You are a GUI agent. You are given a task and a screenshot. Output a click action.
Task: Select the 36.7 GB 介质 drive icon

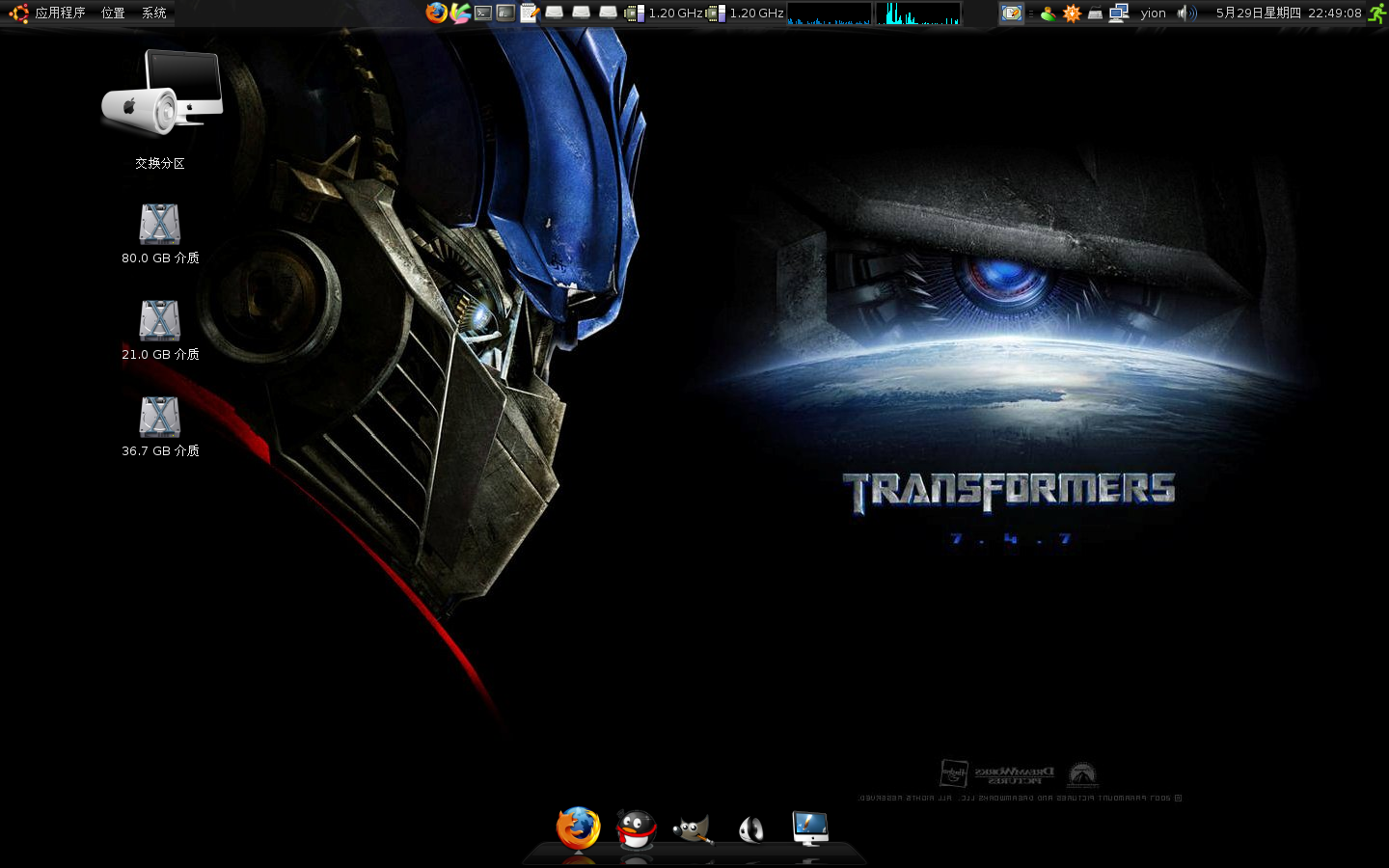coord(160,426)
